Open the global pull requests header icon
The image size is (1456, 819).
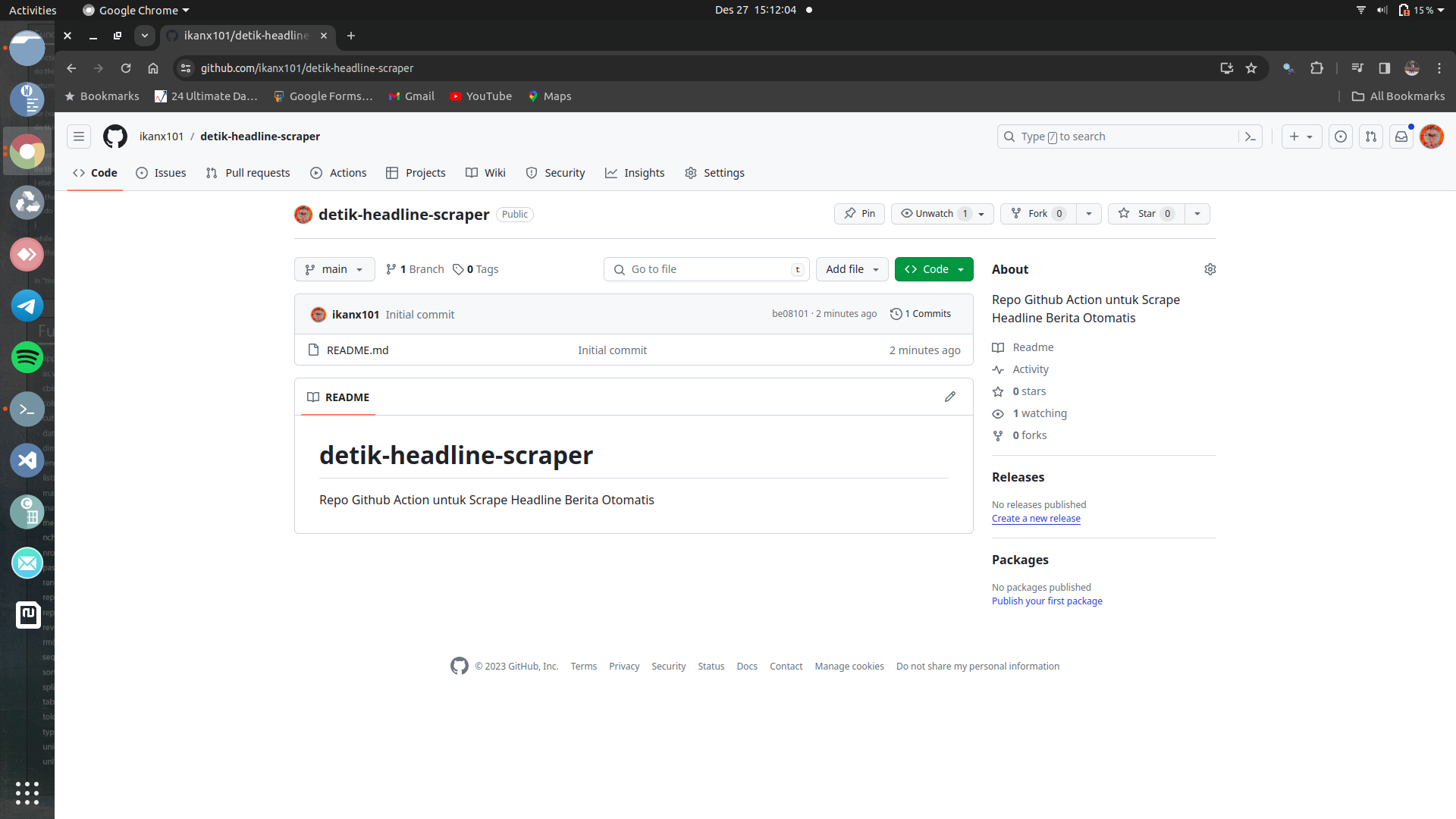click(1371, 136)
